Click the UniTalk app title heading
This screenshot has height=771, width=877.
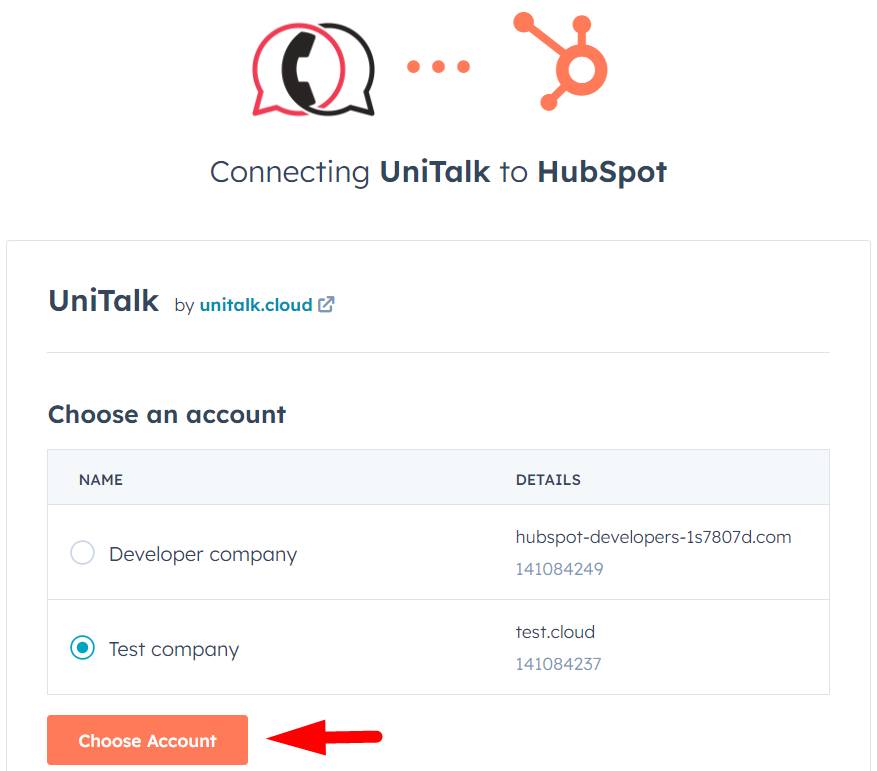[104, 301]
